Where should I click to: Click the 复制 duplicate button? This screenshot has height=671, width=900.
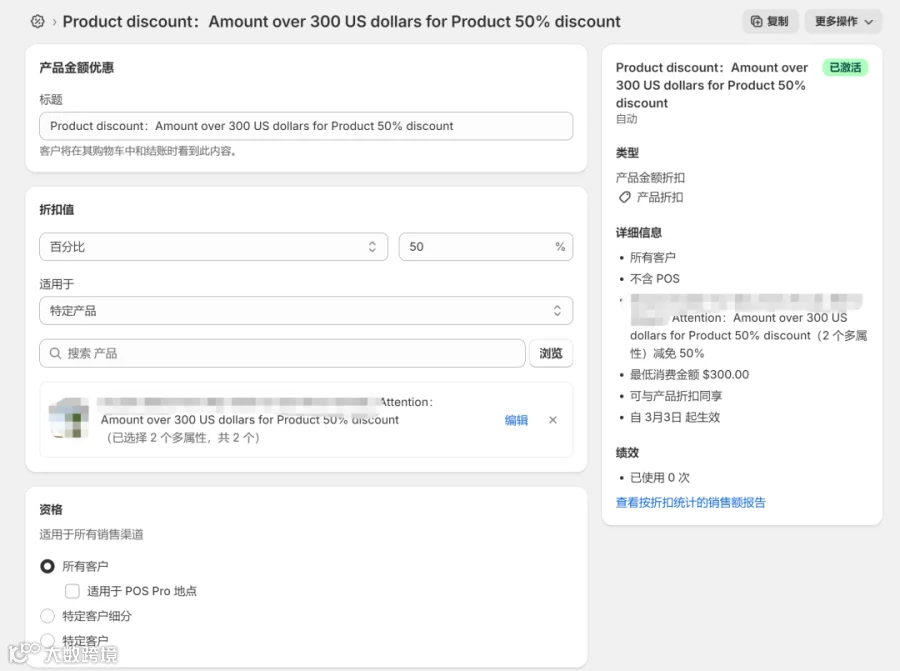point(770,21)
